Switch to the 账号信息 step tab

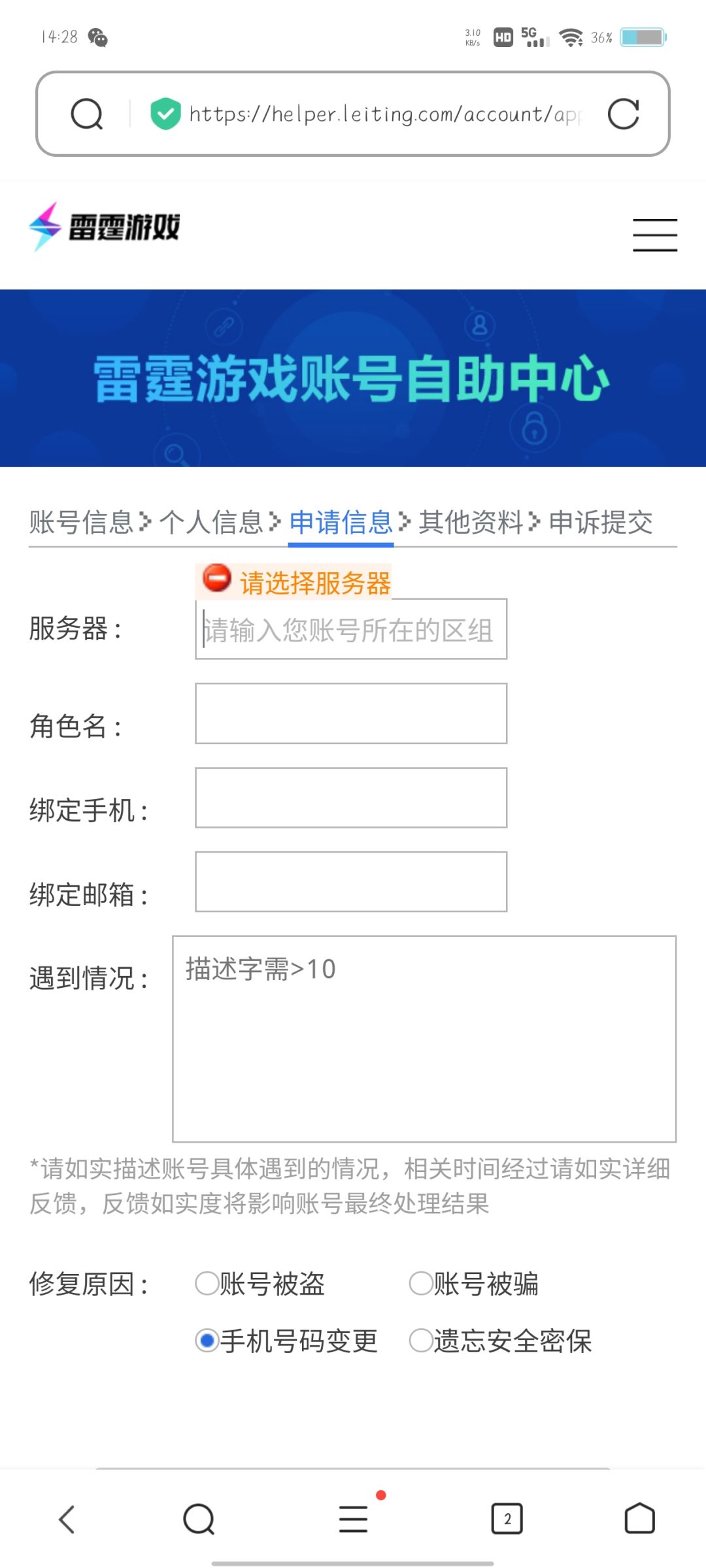[x=81, y=523]
